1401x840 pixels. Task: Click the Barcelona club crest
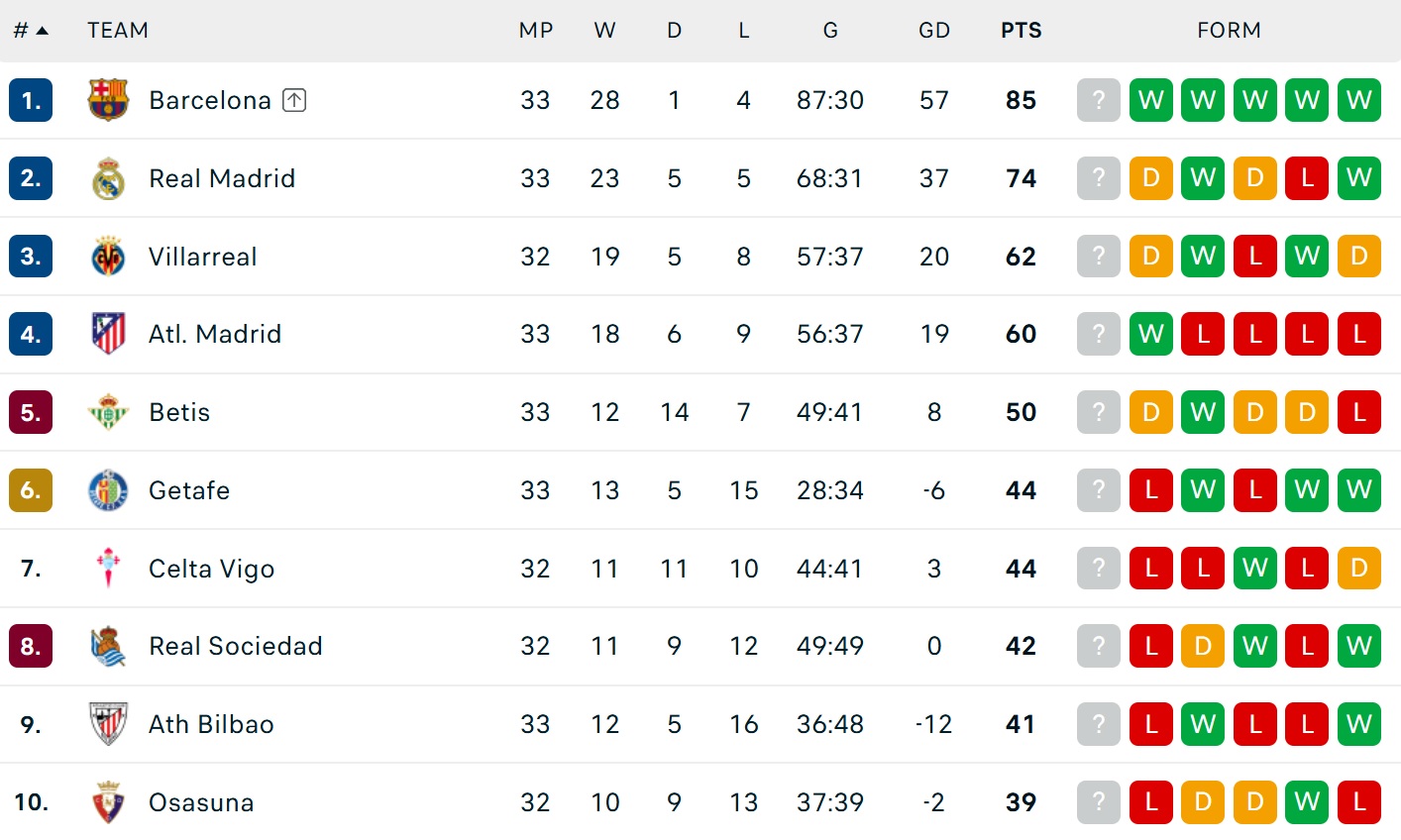click(x=108, y=100)
